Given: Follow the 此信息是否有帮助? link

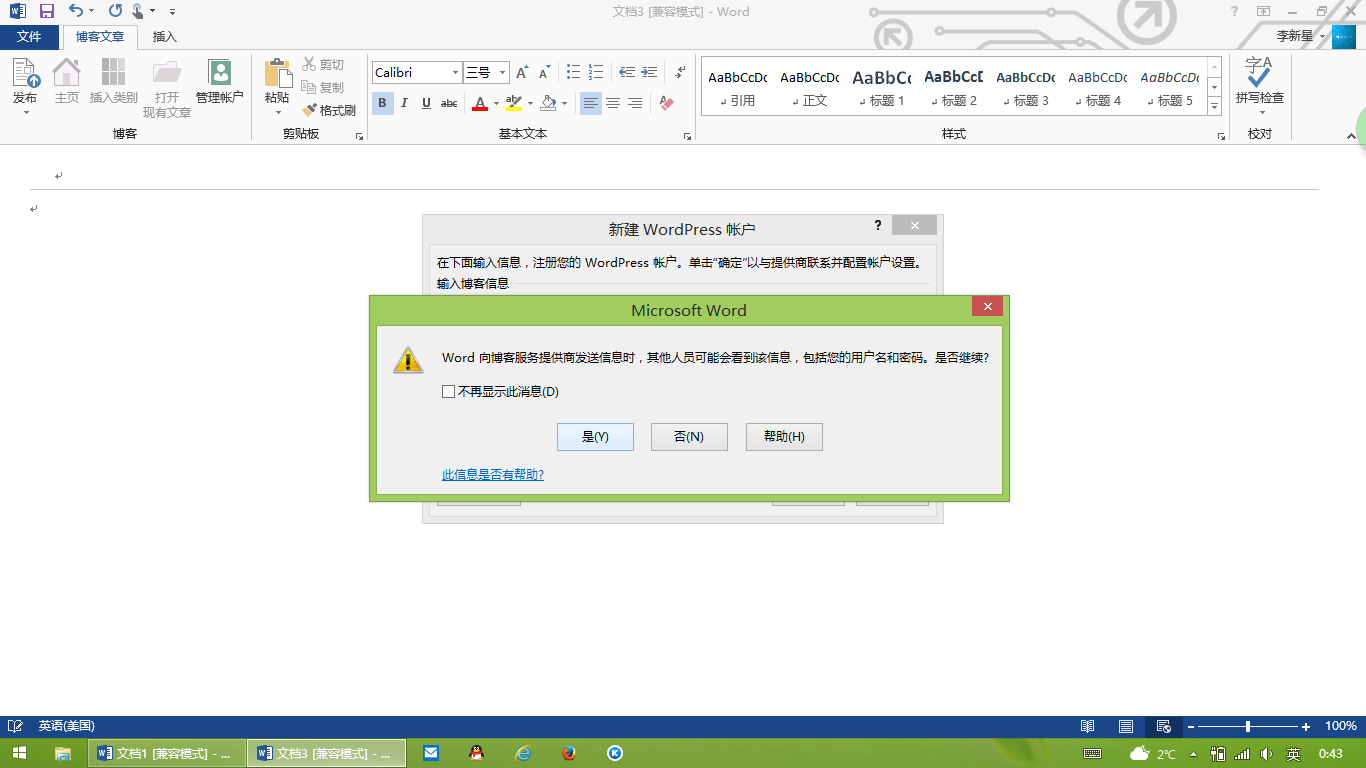Looking at the screenshot, I should tap(493, 475).
